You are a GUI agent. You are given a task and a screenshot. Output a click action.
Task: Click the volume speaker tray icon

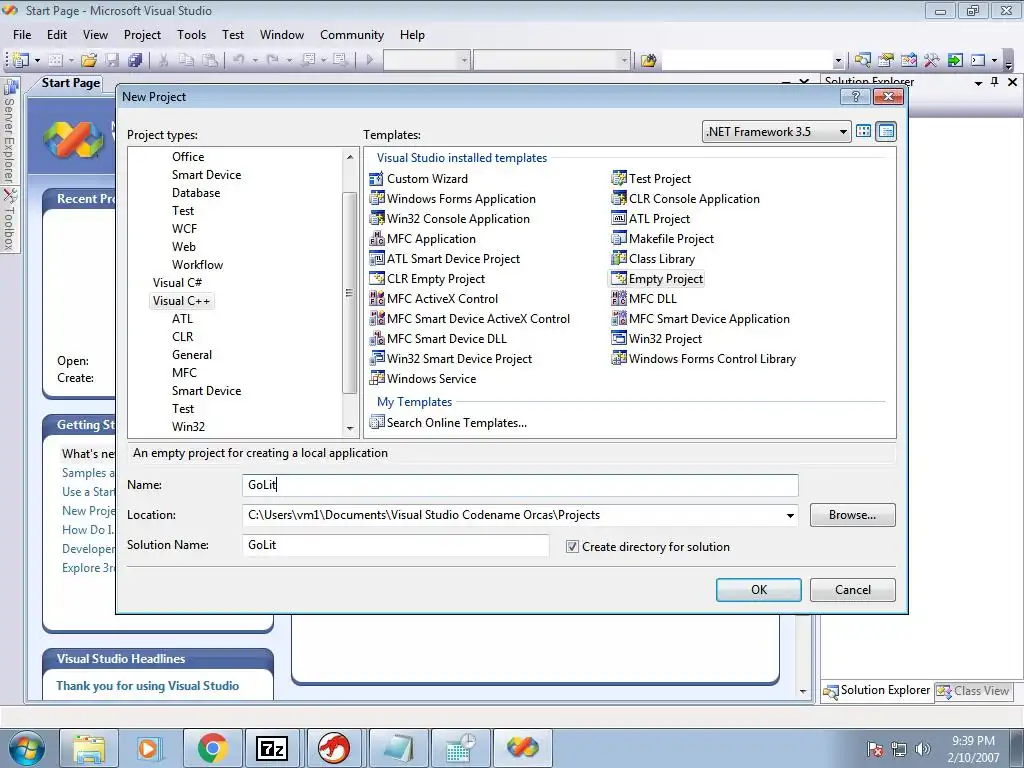point(923,749)
